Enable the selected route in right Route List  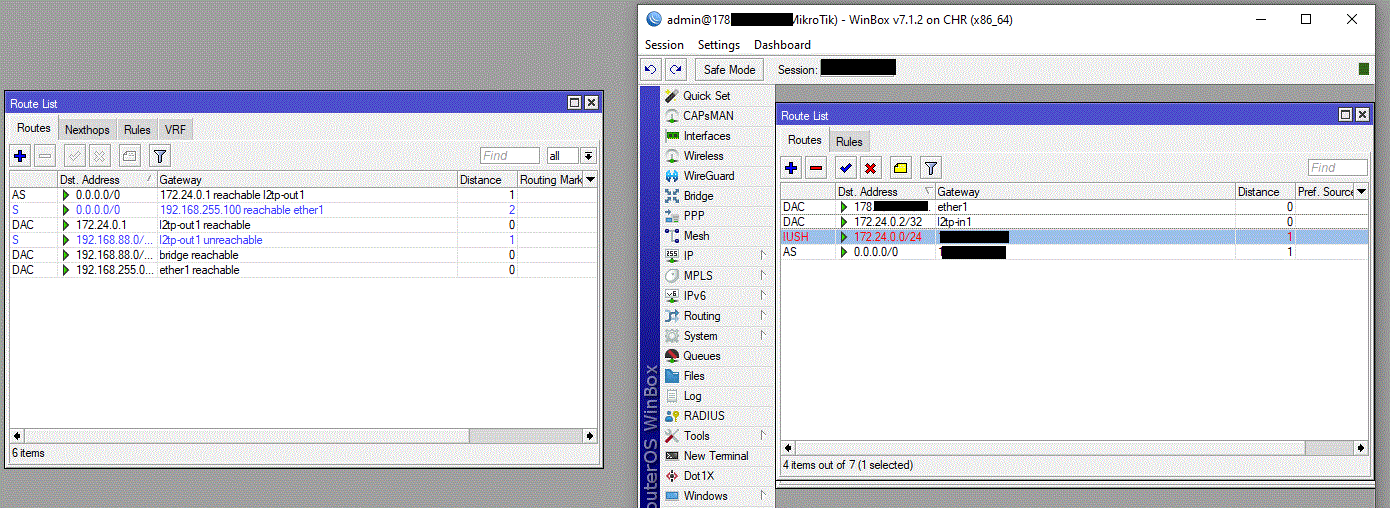[846, 168]
